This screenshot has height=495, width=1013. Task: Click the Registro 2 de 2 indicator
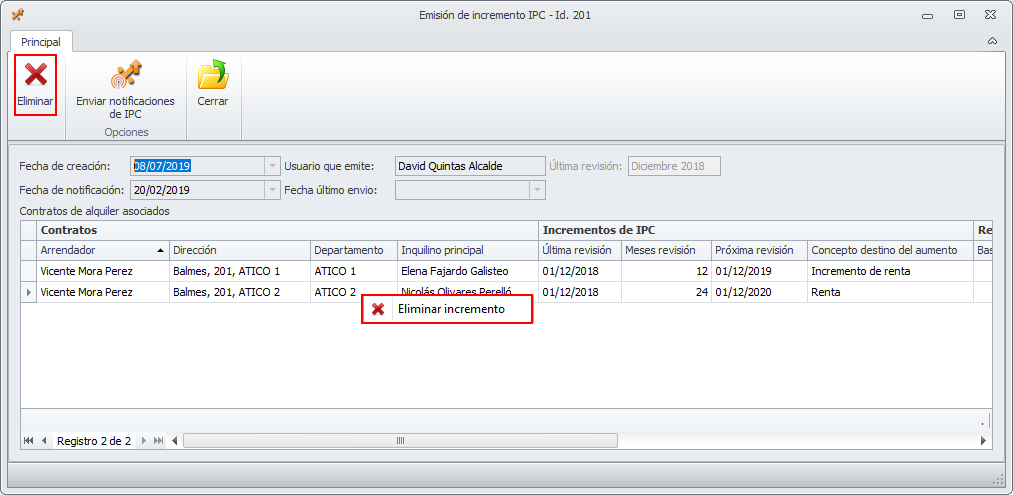click(94, 441)
